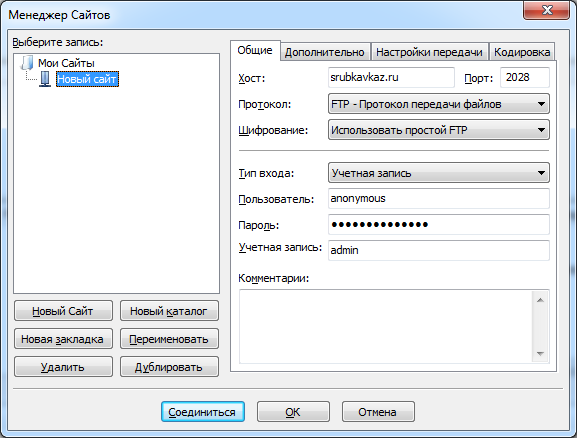Click into the Хост field with srubkavkaz.ru
Viewport: 577px width, 438px height.
391,78
